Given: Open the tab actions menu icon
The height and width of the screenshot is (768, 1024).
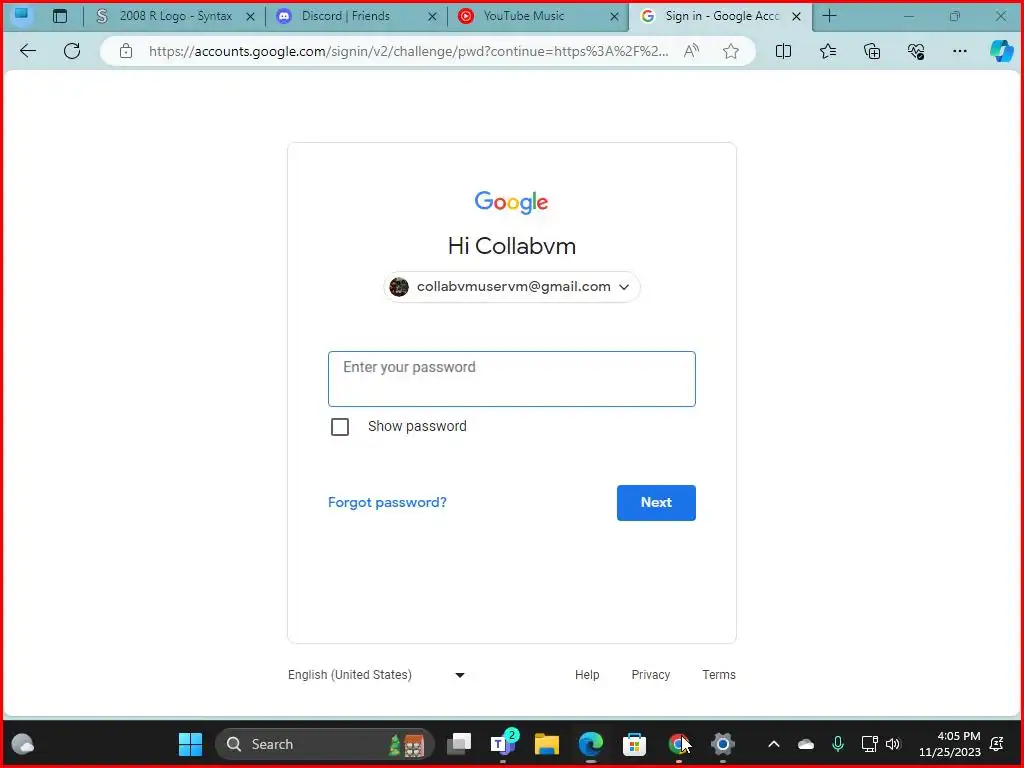Looking at the screenshot, I should (59, 16).
